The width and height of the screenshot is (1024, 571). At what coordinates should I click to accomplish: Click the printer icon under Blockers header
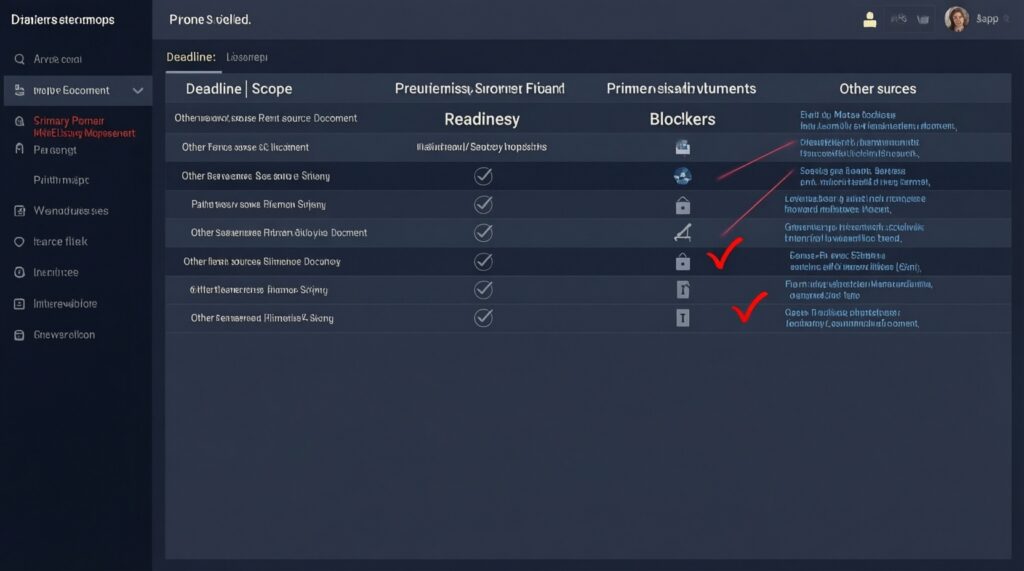pyautogui.click(x=683, y=147)
